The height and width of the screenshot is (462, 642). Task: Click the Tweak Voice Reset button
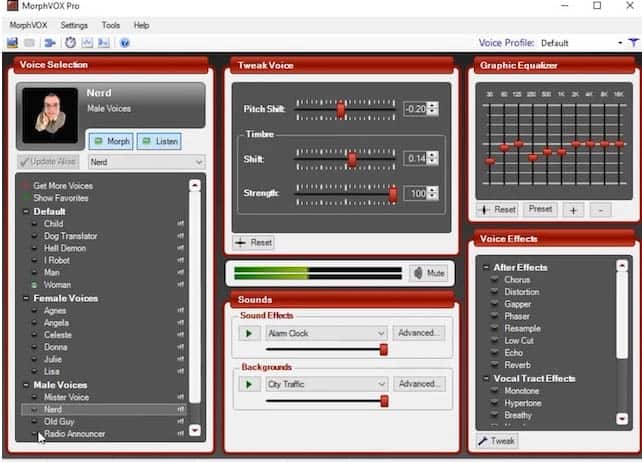pyautogui.click(x=253, y=243)
